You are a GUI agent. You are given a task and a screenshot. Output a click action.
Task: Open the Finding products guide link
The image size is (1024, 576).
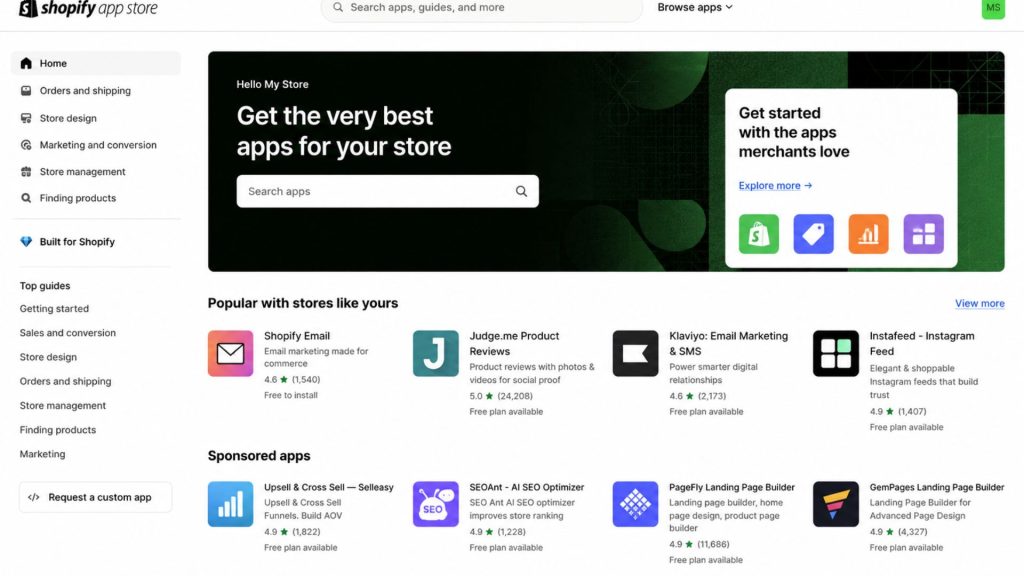[57, 430]
